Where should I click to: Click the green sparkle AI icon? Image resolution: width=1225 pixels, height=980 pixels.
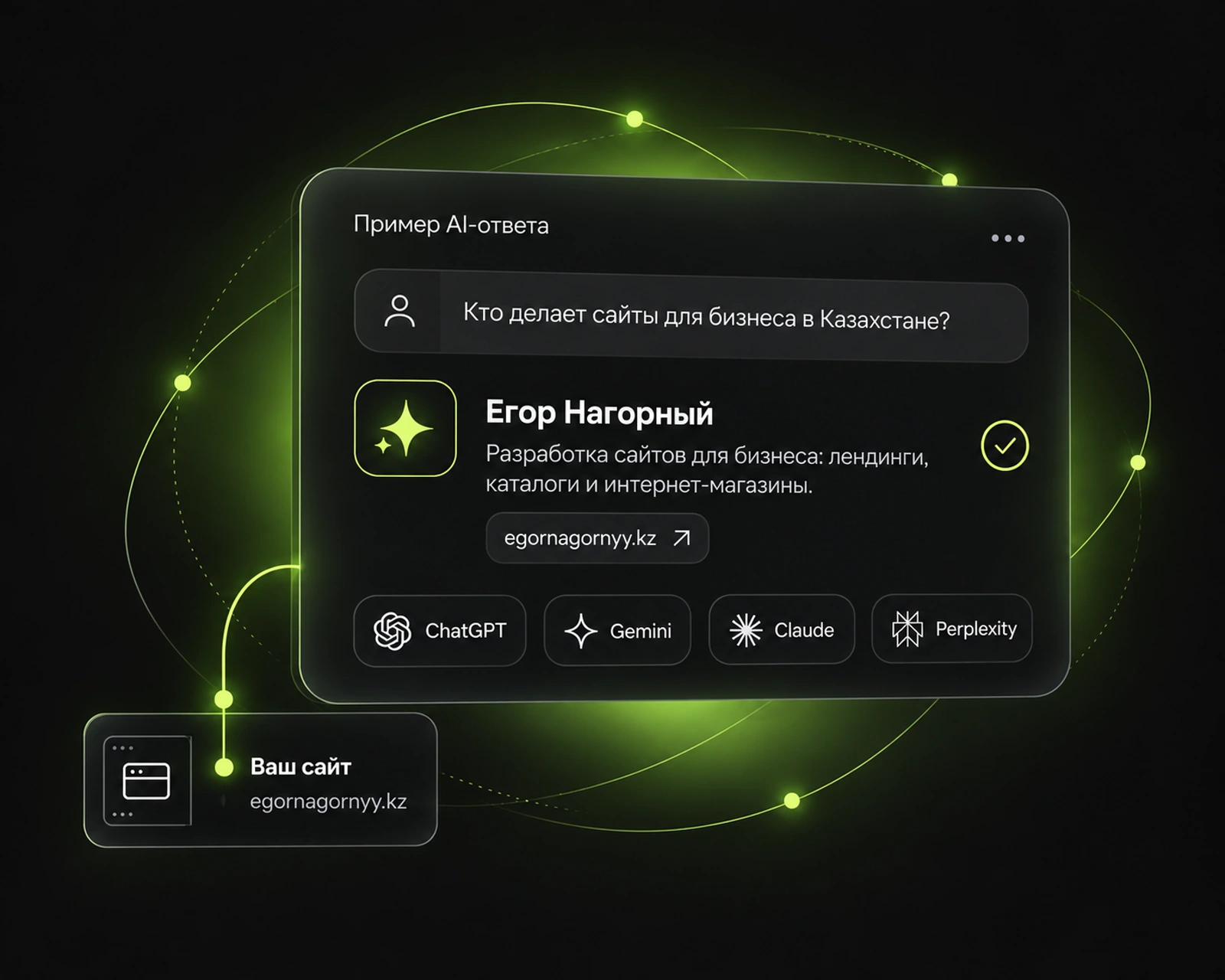tap(405, 428)
